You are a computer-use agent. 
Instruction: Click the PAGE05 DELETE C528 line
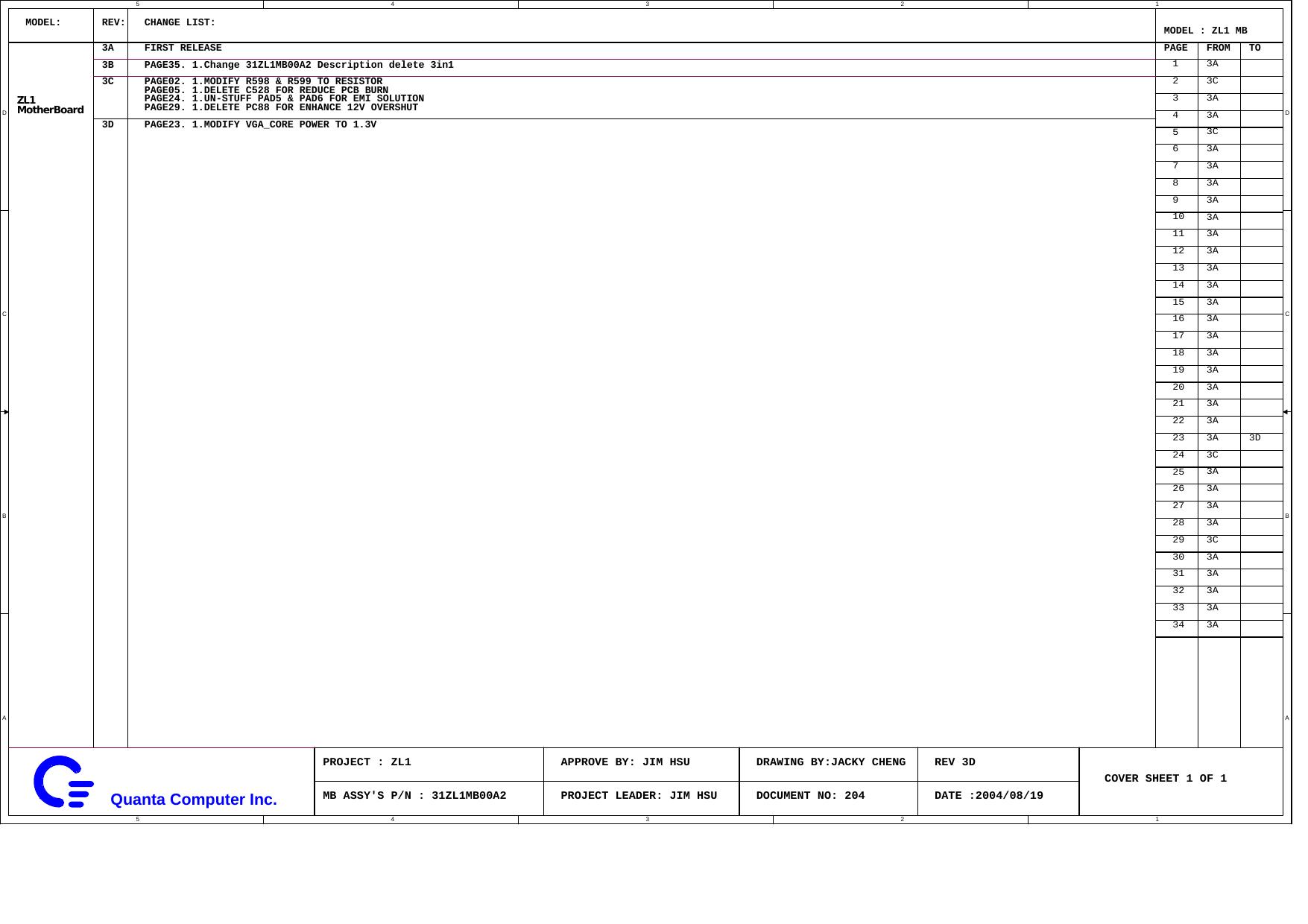click(266, 90)
